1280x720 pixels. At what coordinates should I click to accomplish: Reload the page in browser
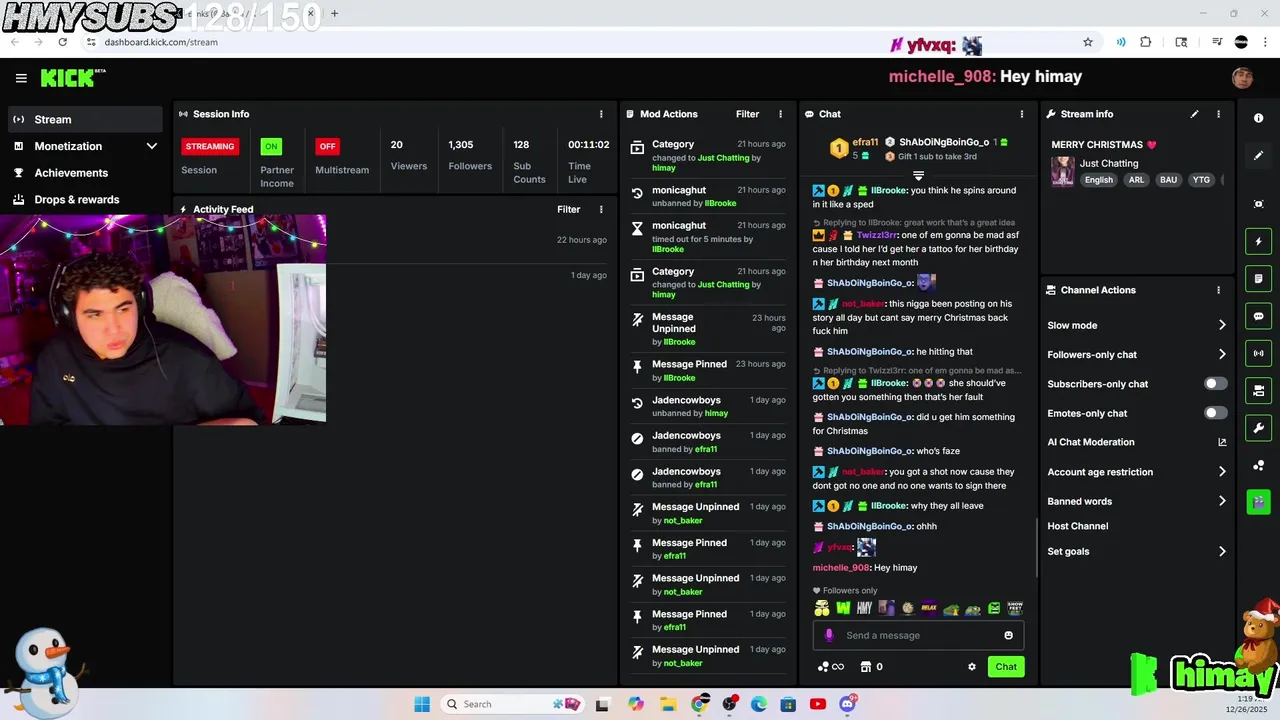coord(62,42)
